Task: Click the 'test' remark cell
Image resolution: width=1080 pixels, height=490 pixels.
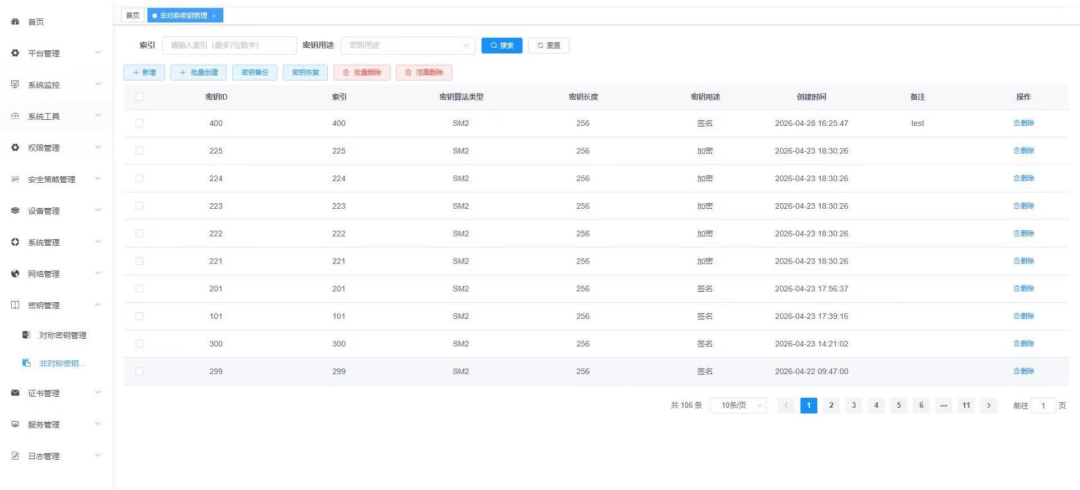Action: (x=917, y=123)
